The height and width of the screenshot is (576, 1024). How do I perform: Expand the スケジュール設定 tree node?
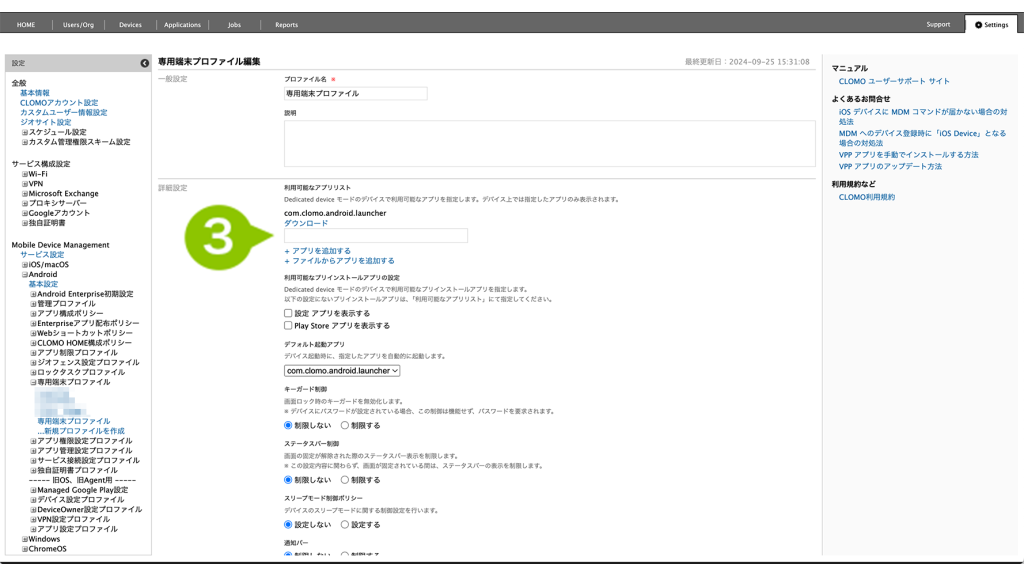tap(25, 132)
